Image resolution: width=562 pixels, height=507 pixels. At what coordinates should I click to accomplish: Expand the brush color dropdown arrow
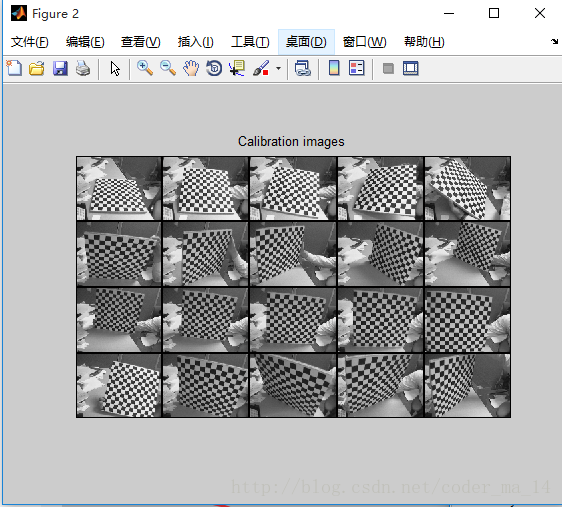[278, 68]
